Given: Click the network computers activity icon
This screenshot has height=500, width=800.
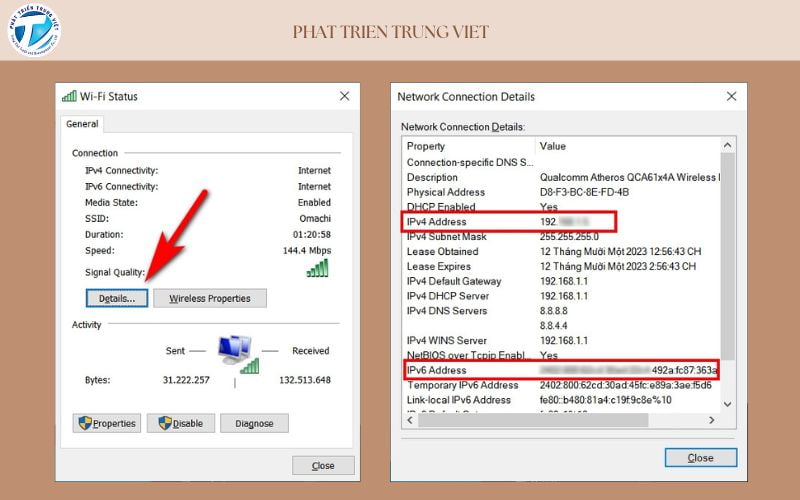Looking at the screenshot, I should click(236, 352).
